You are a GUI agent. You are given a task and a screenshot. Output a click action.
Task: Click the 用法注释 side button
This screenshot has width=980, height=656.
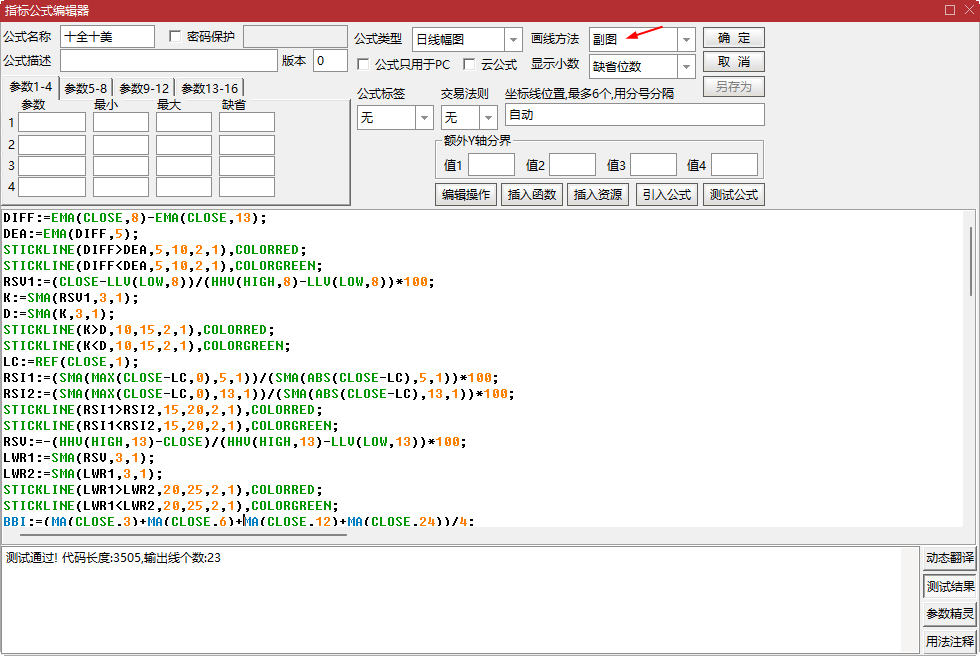949,641
